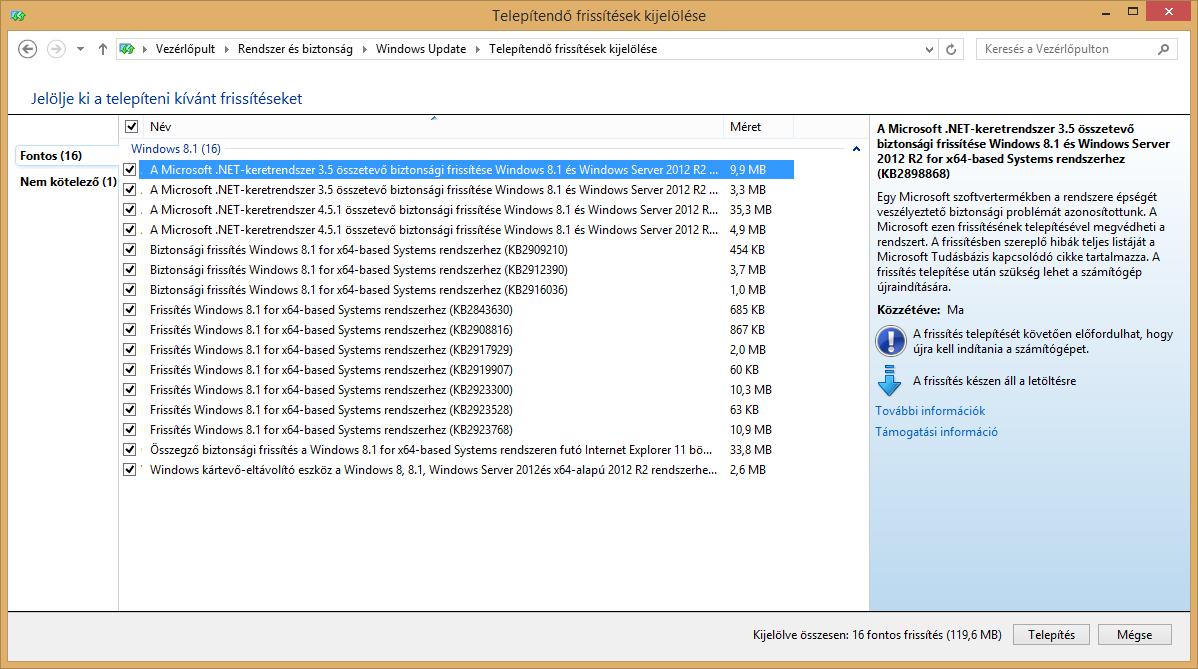Sort list by Méret column

tap(758, 127)
